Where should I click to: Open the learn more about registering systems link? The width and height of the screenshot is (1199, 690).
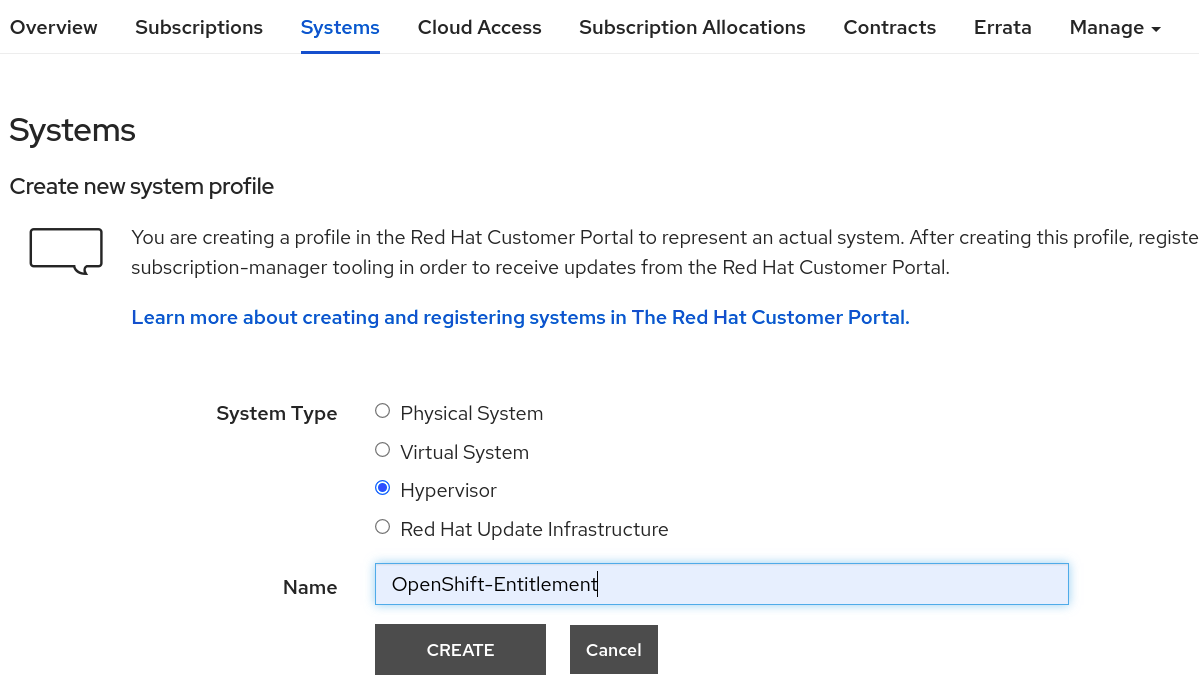[520, 317]
